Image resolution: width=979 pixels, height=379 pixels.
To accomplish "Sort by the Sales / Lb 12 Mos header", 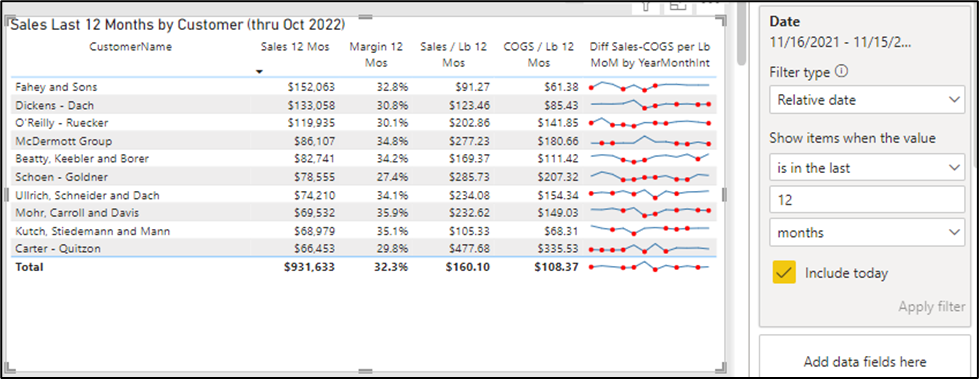I will tap(454, 55).
